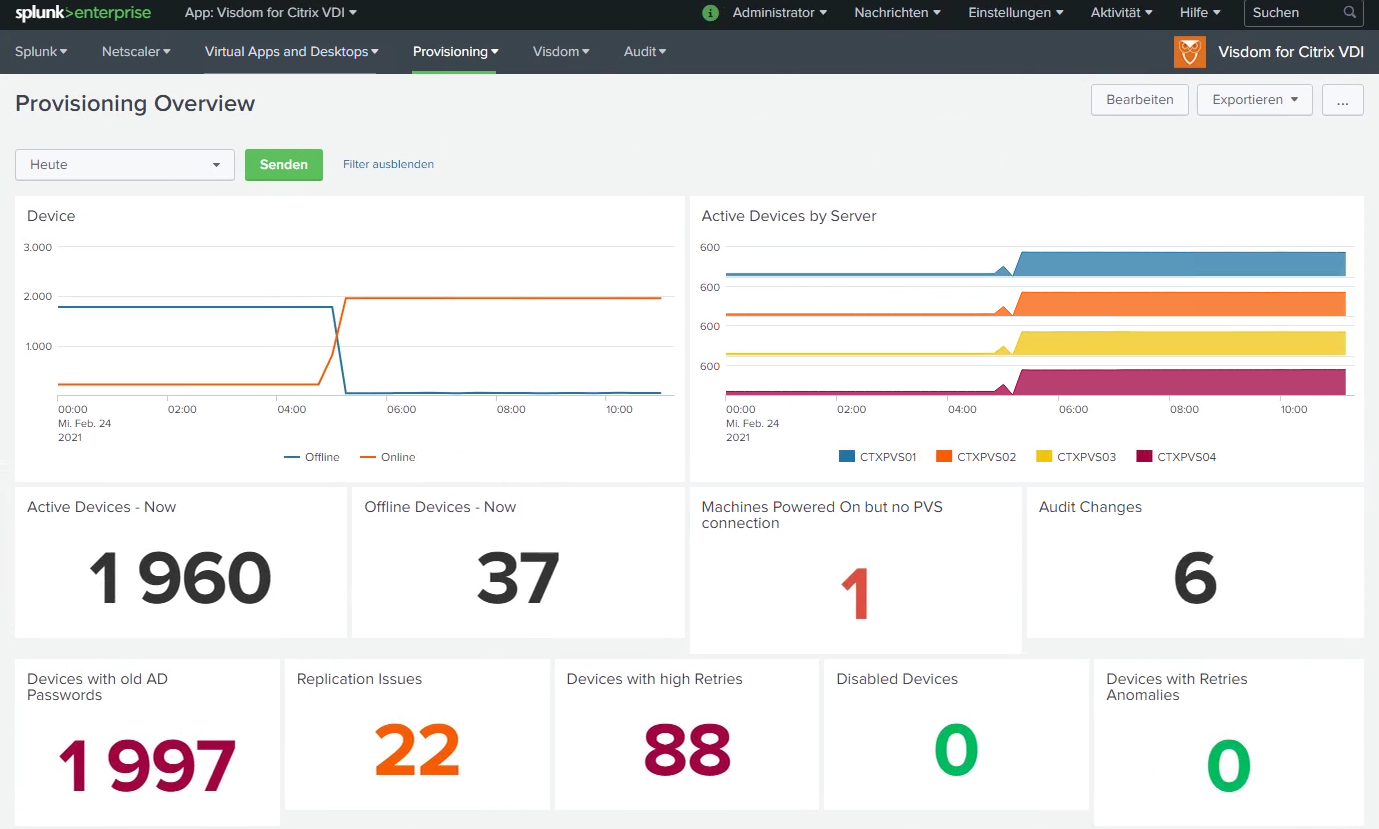Click the Active Devices by Server heading

point(789,216)
